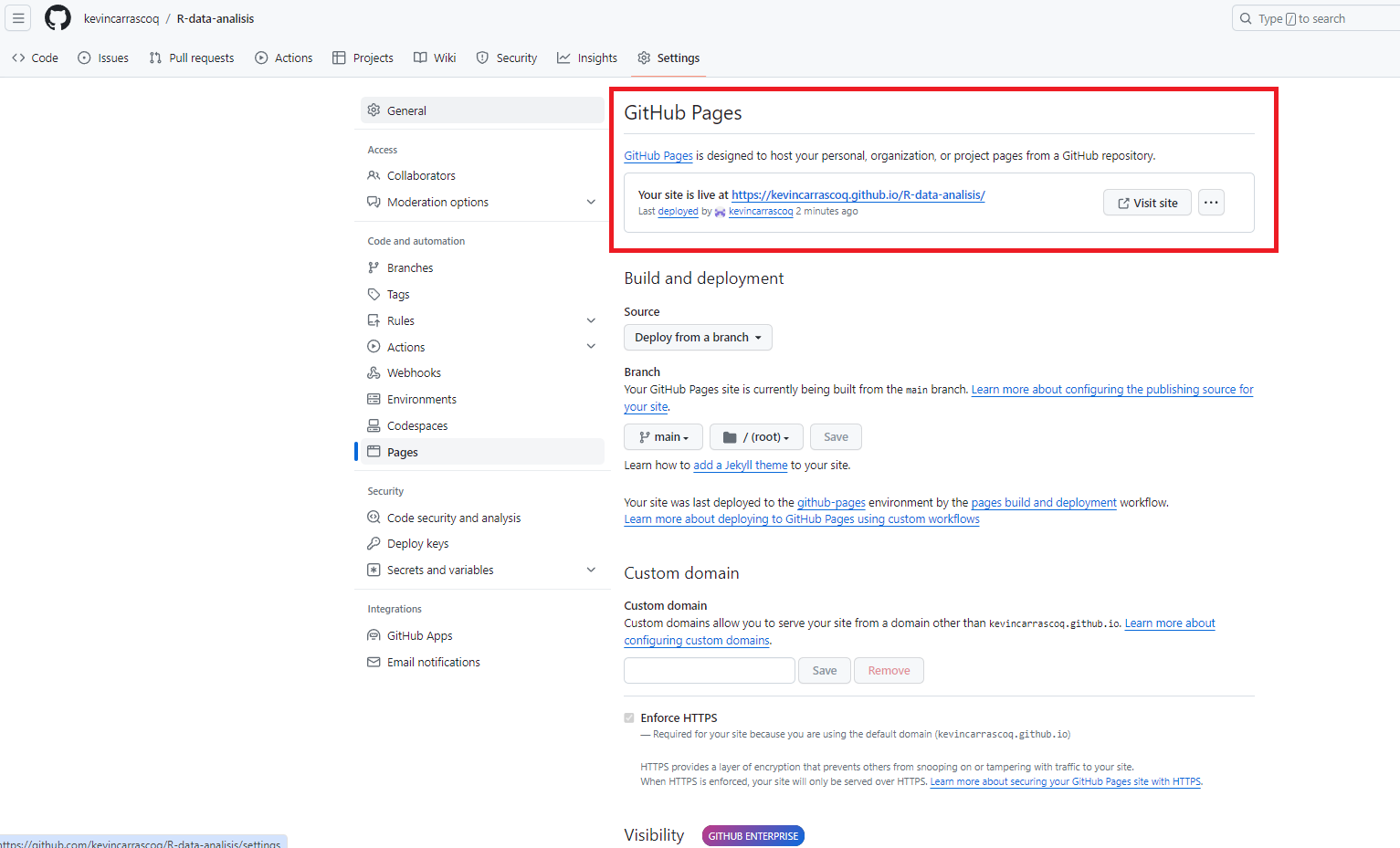Click the 'Type / to search' box
The width and height of the screenshot is (1400, 848).
pos(1316,18)
